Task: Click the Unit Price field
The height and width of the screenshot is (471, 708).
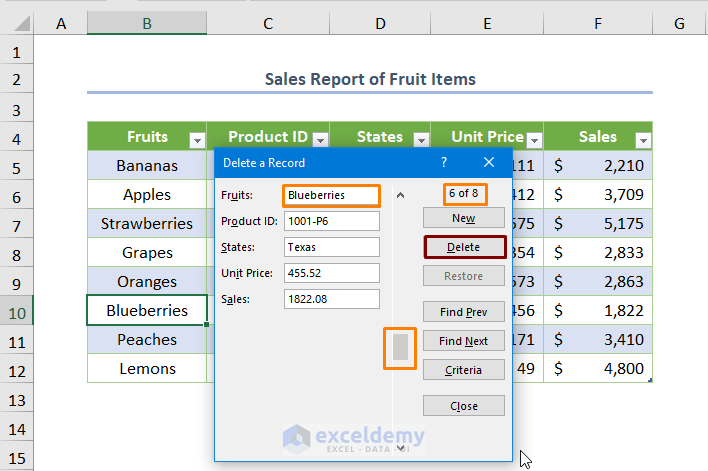Action: (331, 273)
